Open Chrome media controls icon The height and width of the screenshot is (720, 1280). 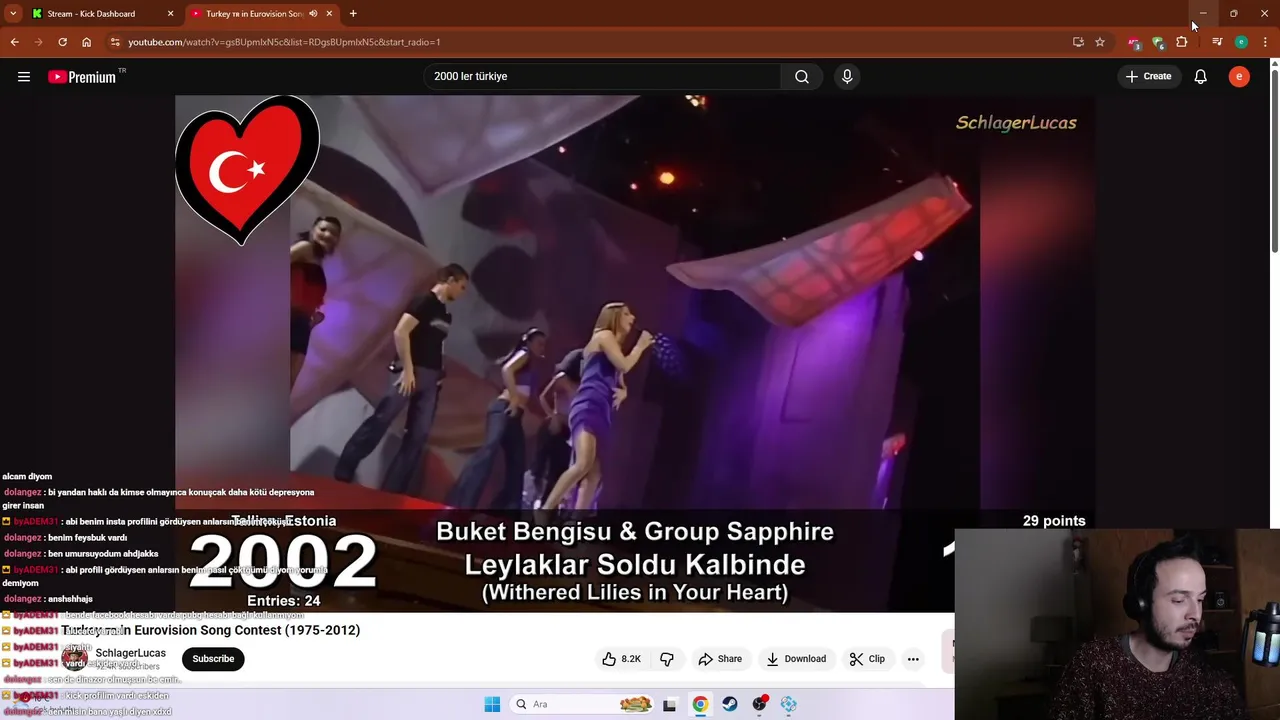click(1217, 42)
